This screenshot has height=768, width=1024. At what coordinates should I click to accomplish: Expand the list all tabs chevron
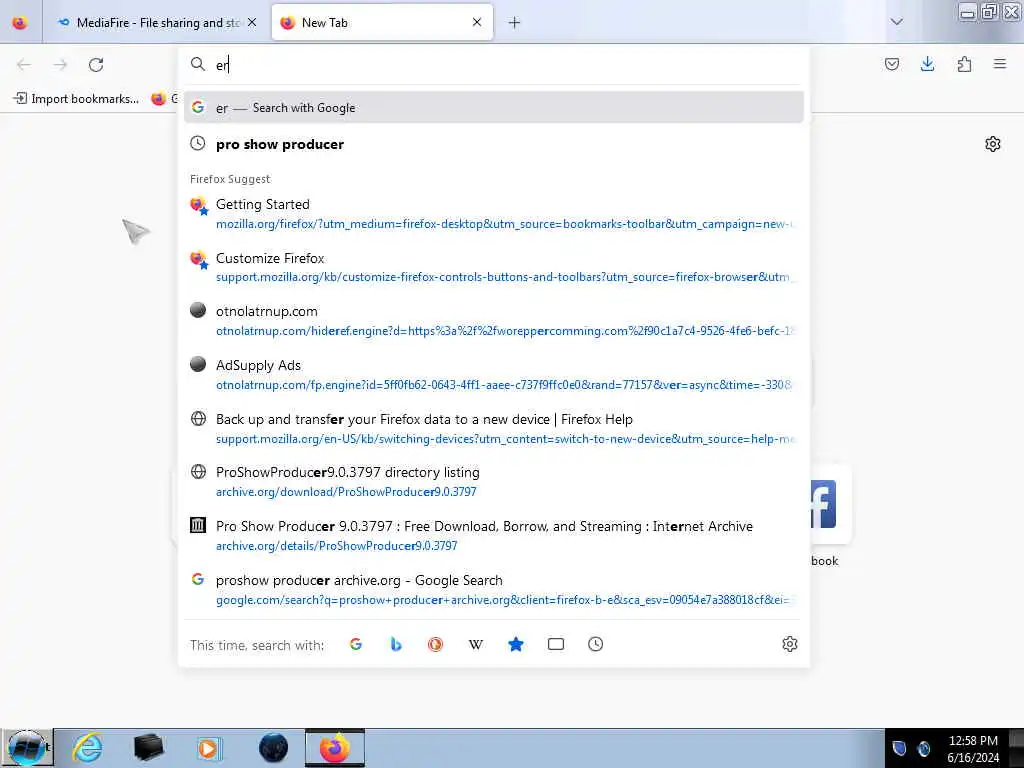coord(897,22)
